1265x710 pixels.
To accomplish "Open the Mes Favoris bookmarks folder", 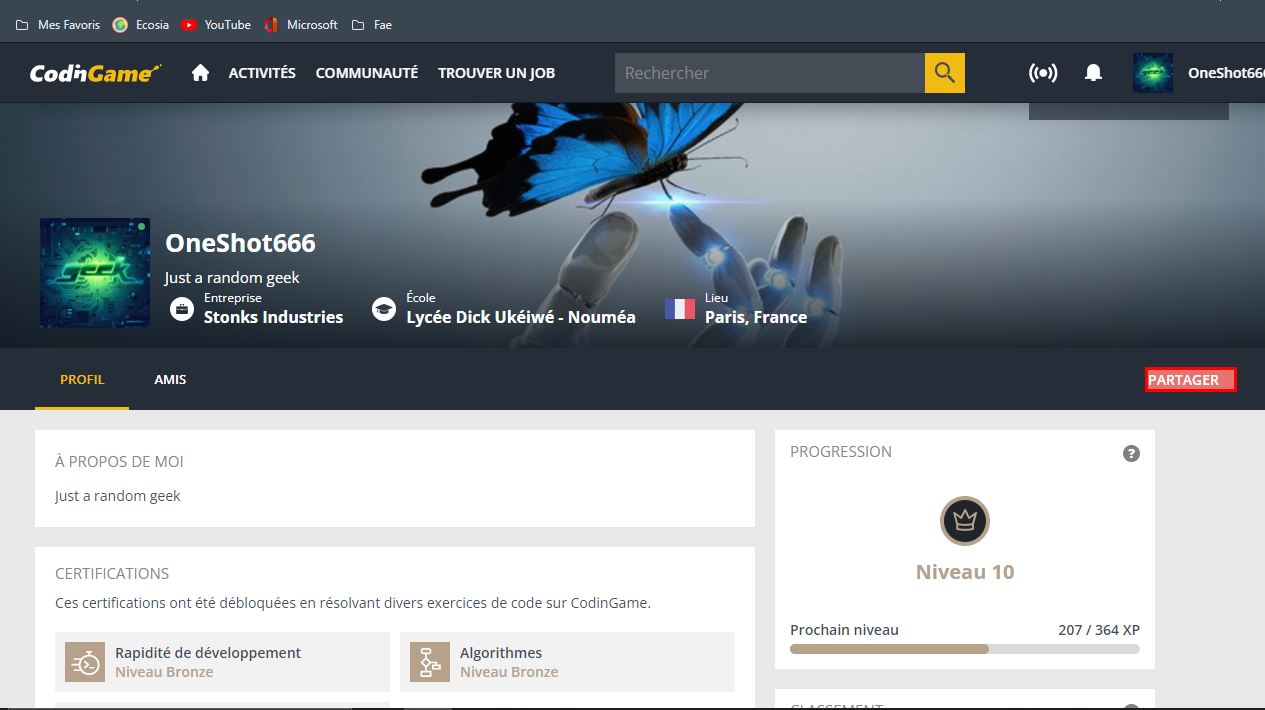I will (58, 25).
